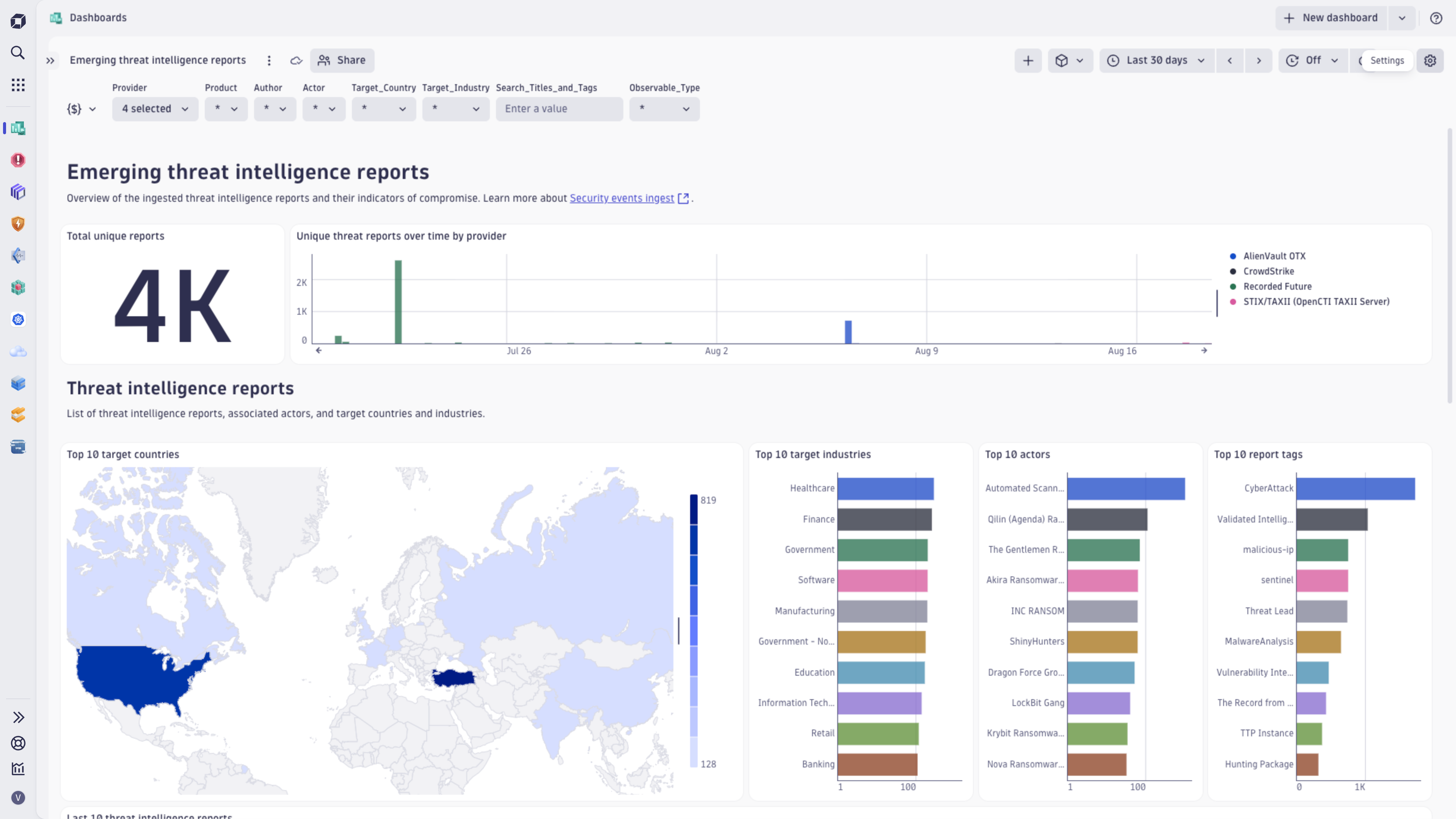1456x819 pixels.
Task: Open the Observable_Type filter dropdown
Action: pyautogui.click(x=664, y=108)
